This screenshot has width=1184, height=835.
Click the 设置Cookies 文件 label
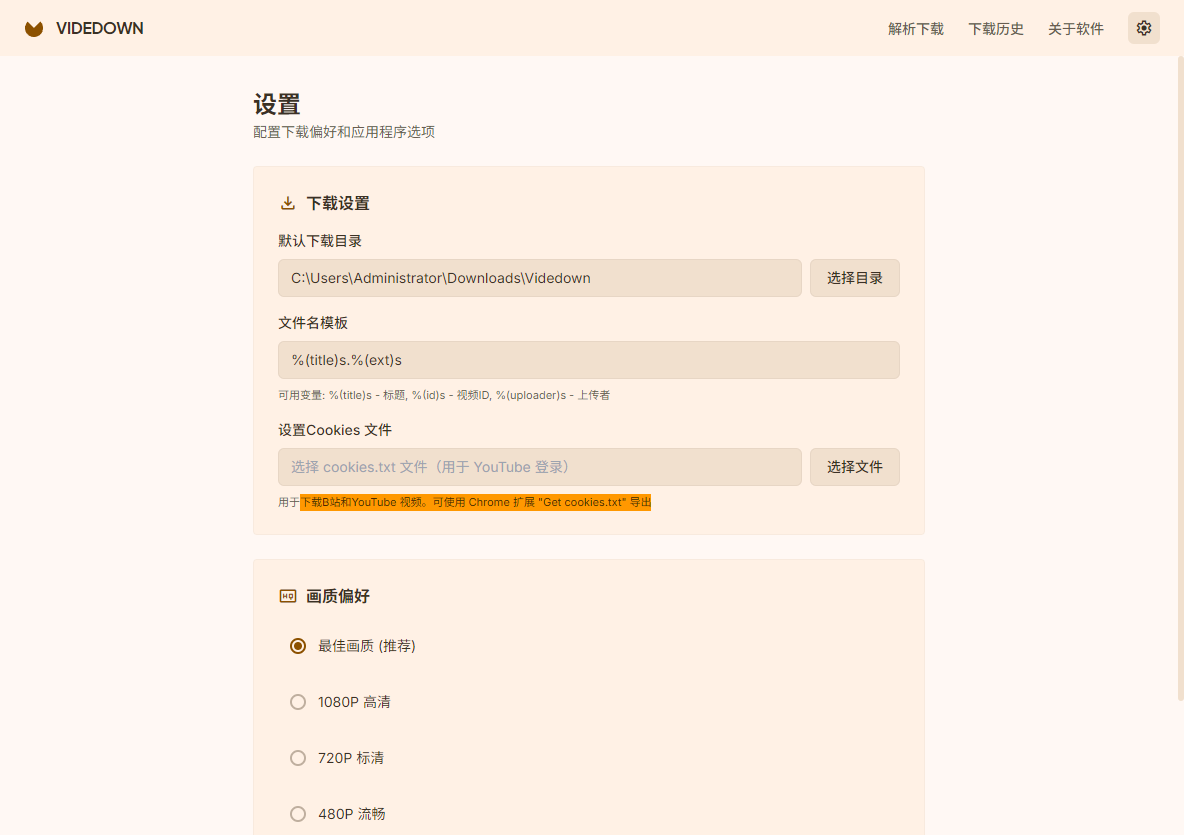(335, 430)
